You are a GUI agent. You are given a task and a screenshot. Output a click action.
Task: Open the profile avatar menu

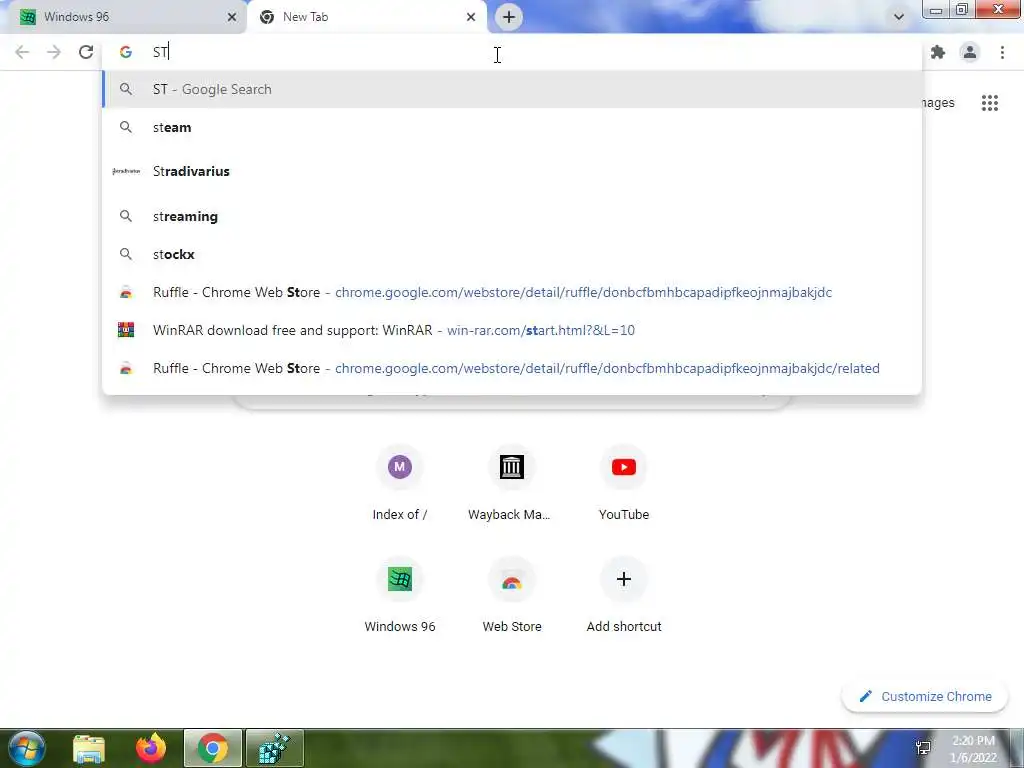tap(970, 52)
